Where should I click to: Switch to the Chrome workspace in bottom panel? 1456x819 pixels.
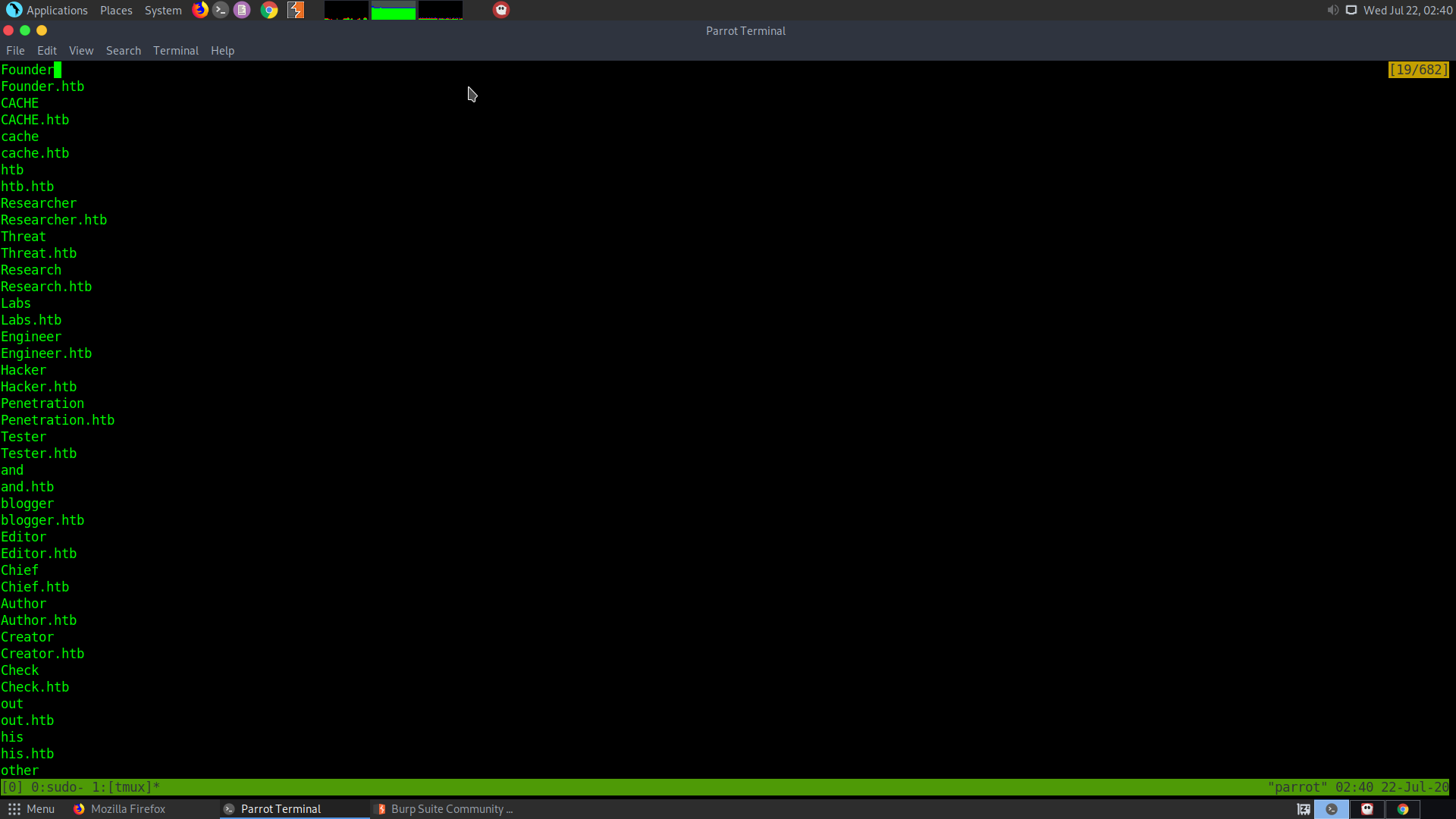click(1403, 809)
